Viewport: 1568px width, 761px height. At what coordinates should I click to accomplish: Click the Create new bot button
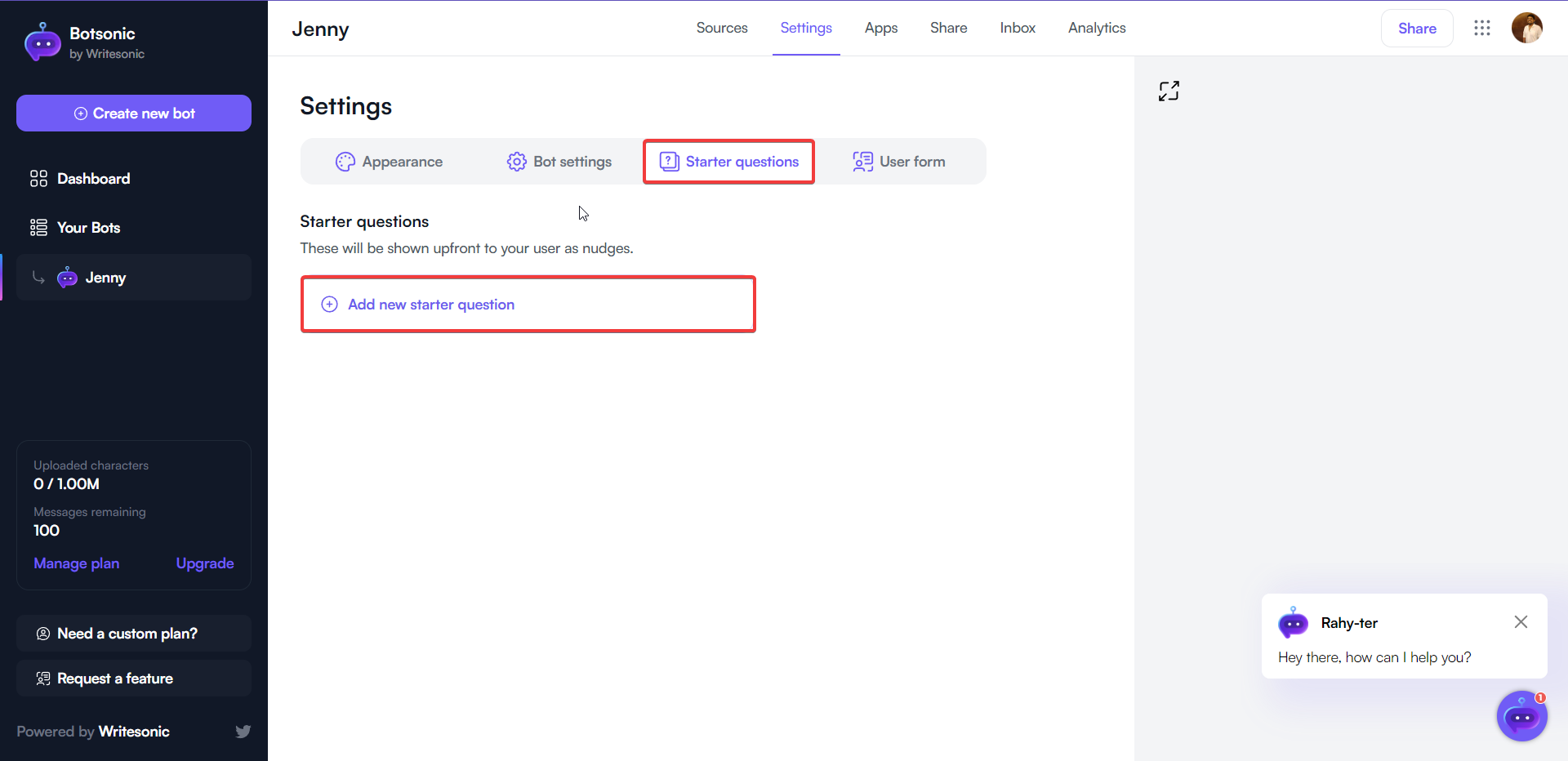pos(133,113)
